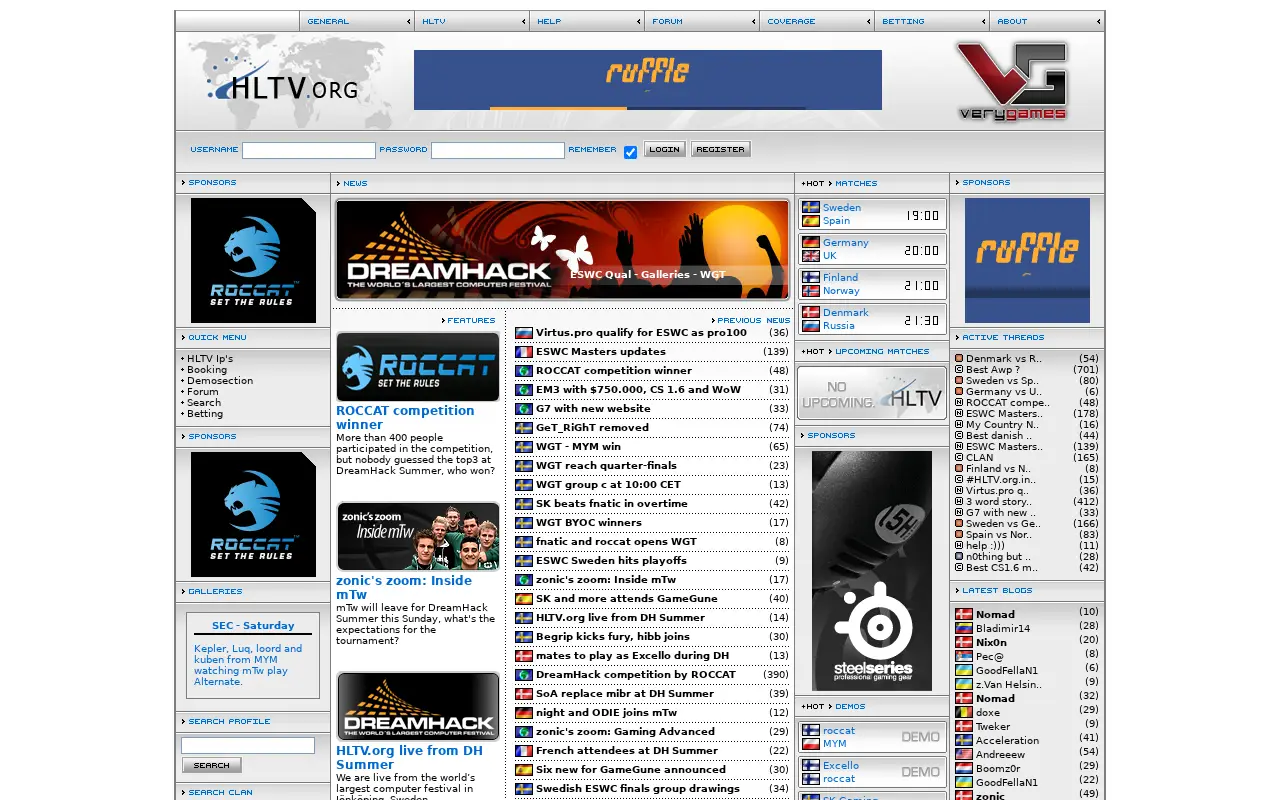
Task: Focus the Password input field
Action: 498,150
